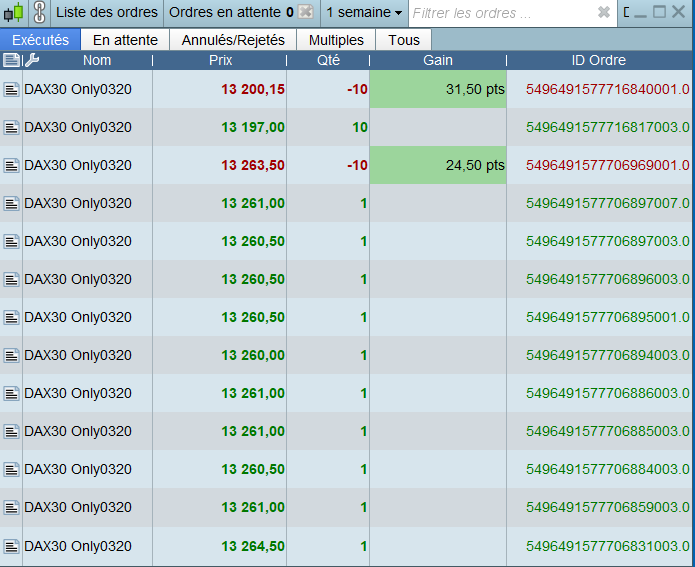Select price 13 260,00
Screen dimensions: 695x567
253,356
